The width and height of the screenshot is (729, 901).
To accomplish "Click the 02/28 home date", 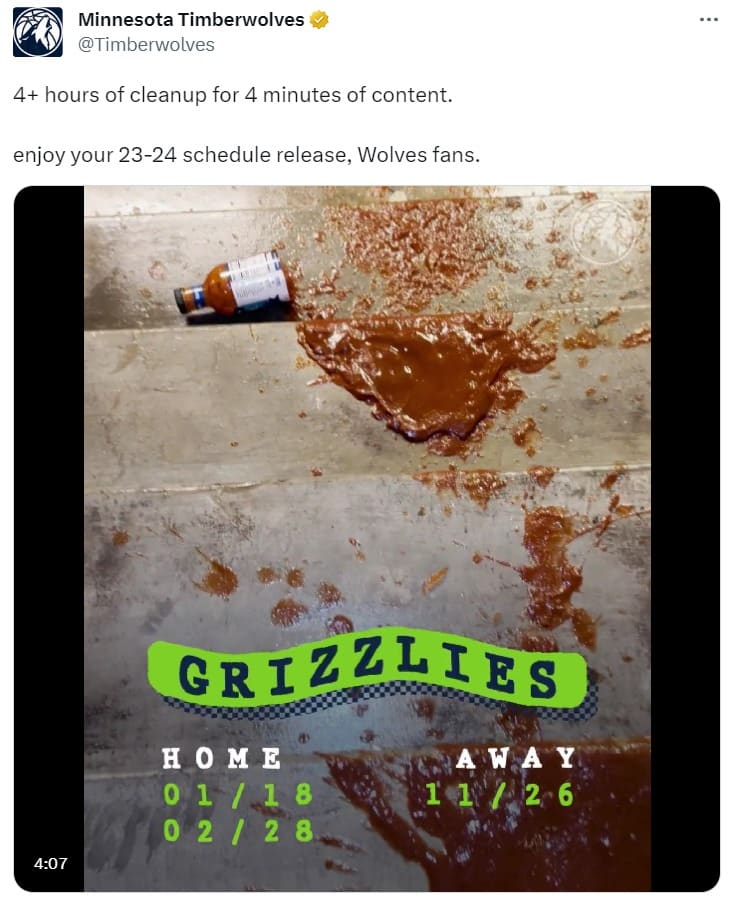I will point(238,831).
